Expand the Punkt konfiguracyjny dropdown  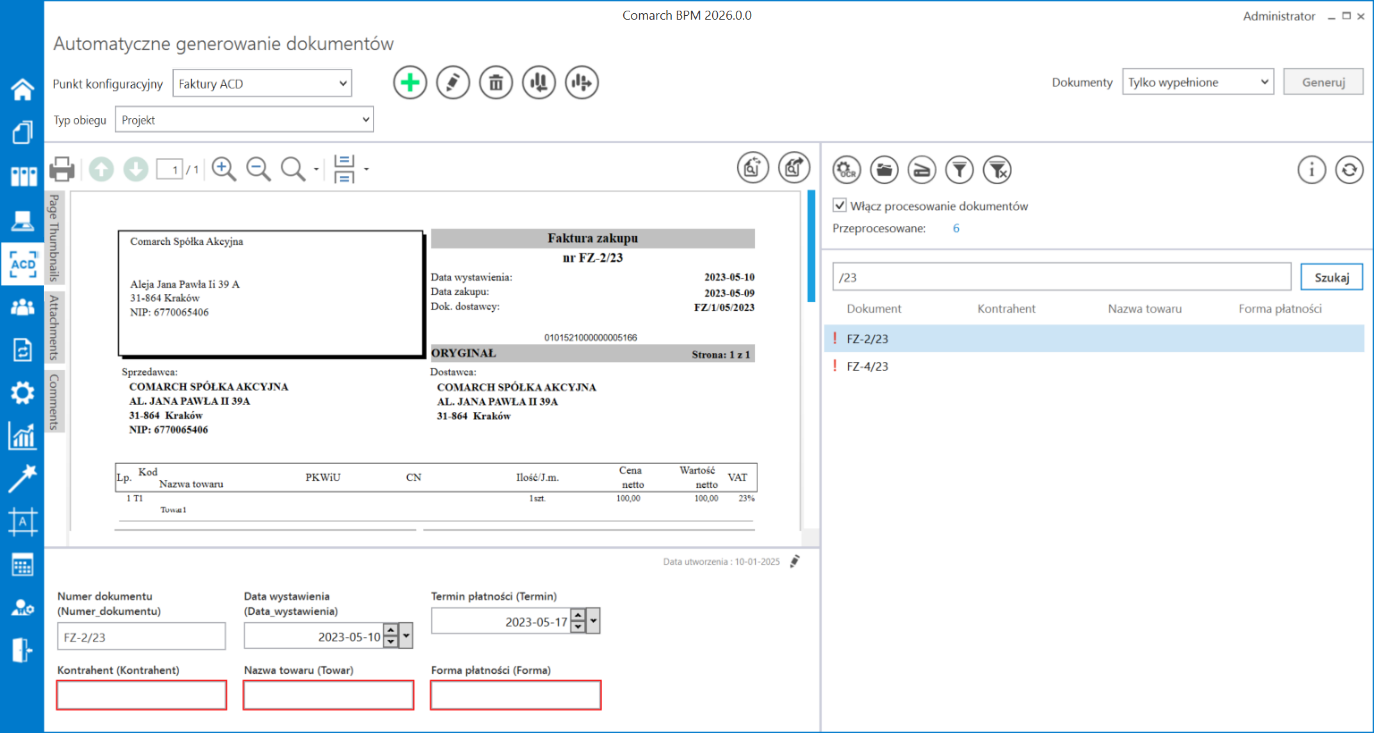pyautogui.click(x=342, y=84)
